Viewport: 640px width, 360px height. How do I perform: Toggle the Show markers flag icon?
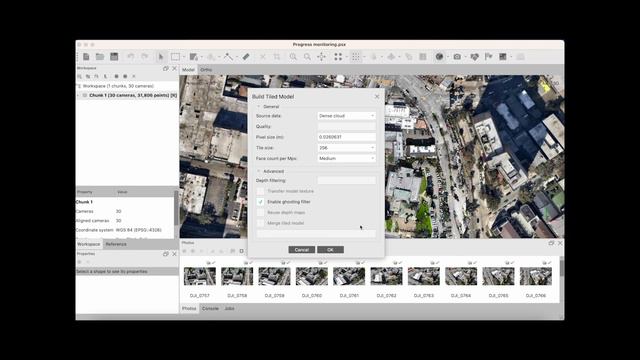pos(489,57)
